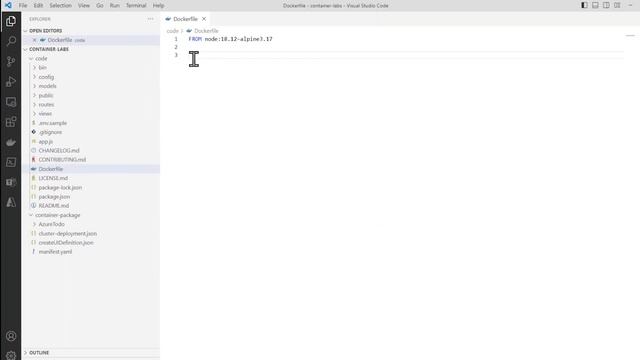This screenshot has height=360, width=640.
Task: Click the code breadcrumb segment
Action: pyautogui.click(x=173, y=31)
